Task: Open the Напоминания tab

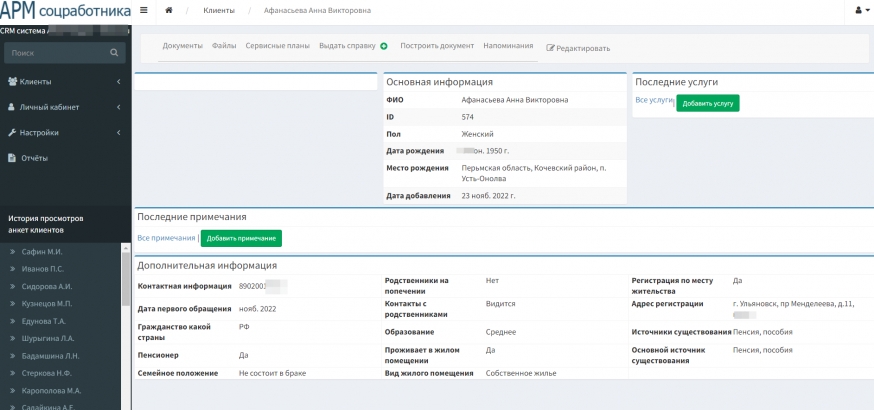Action: [x=508, y=46]
